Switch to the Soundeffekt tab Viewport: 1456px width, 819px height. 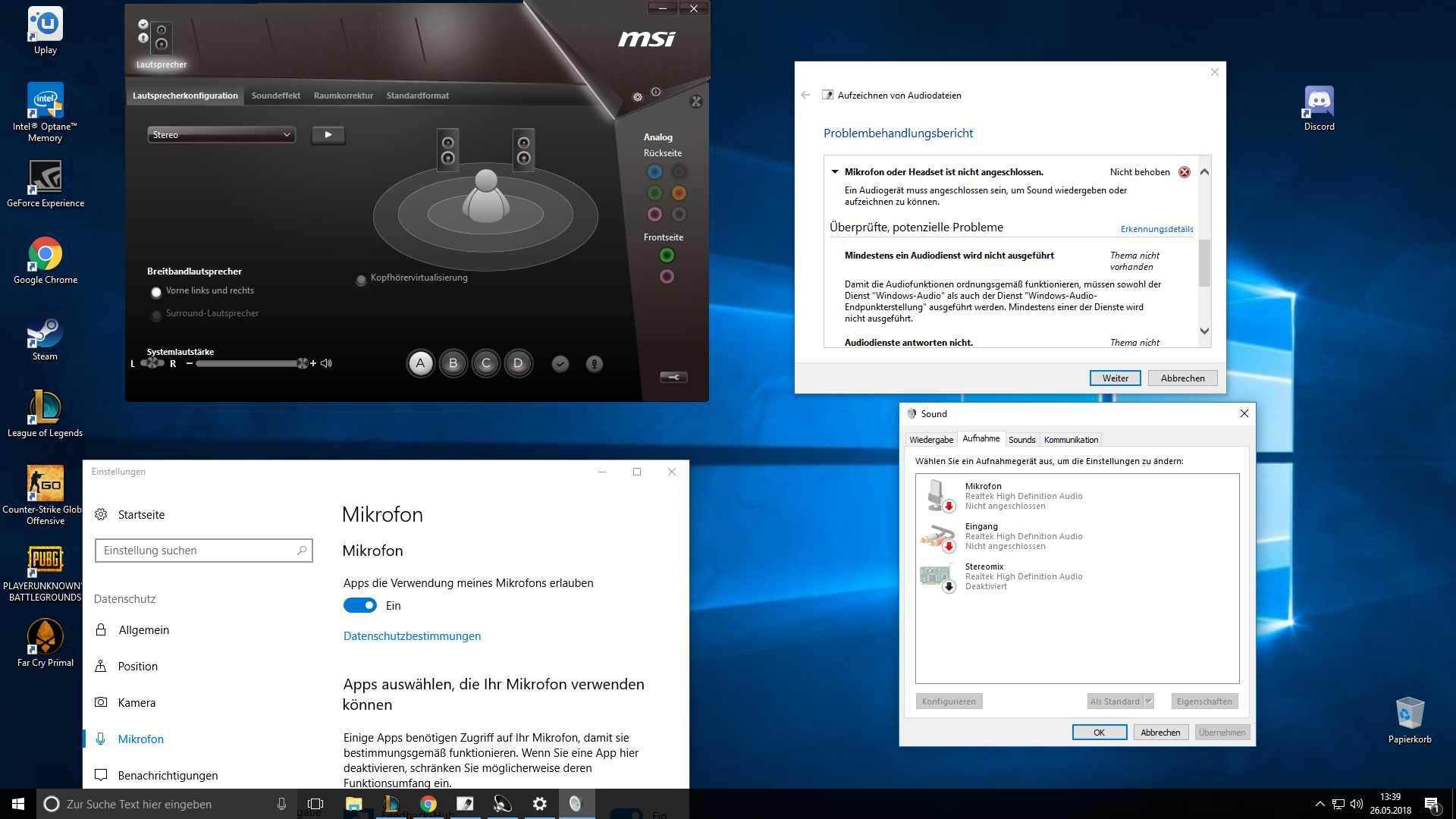(x=276, y=96)
